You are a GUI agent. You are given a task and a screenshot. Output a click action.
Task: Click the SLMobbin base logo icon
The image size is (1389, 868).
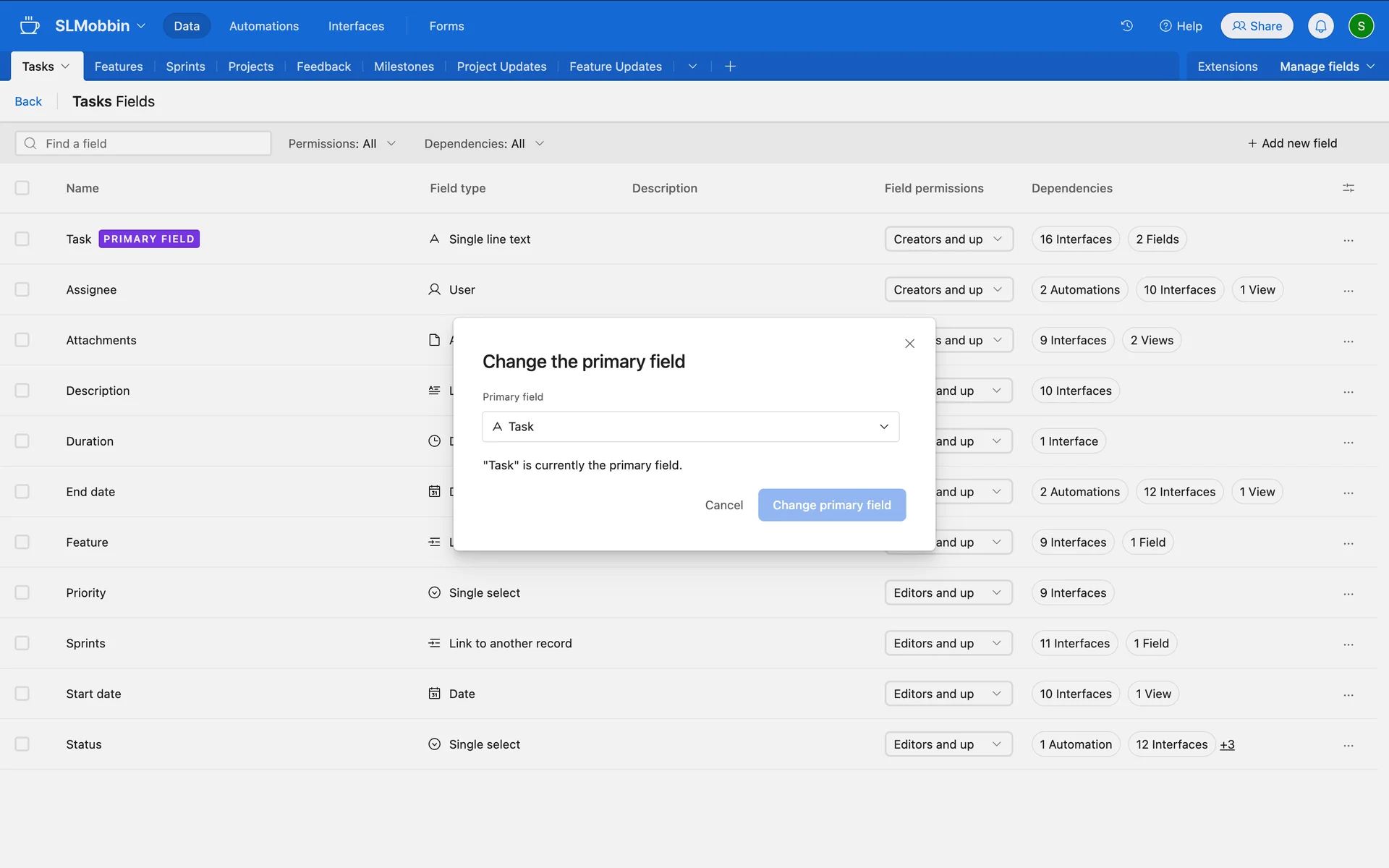[x=30, y=26]
